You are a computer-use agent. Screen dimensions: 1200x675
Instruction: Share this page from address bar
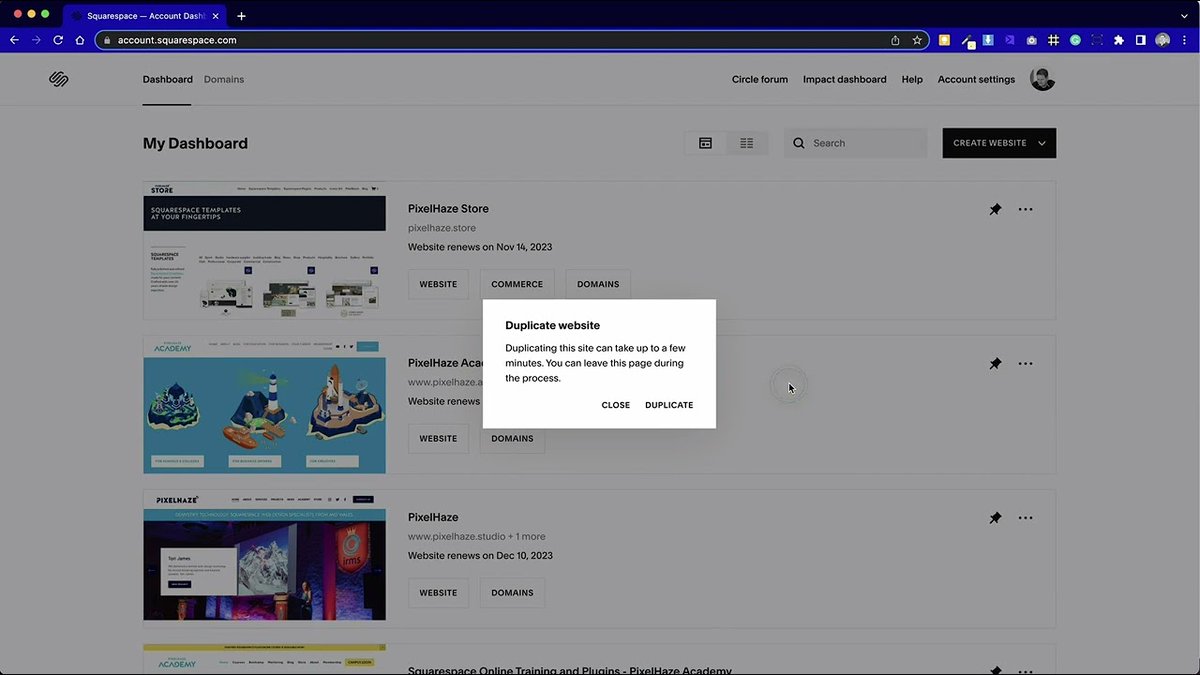(895, 40)
